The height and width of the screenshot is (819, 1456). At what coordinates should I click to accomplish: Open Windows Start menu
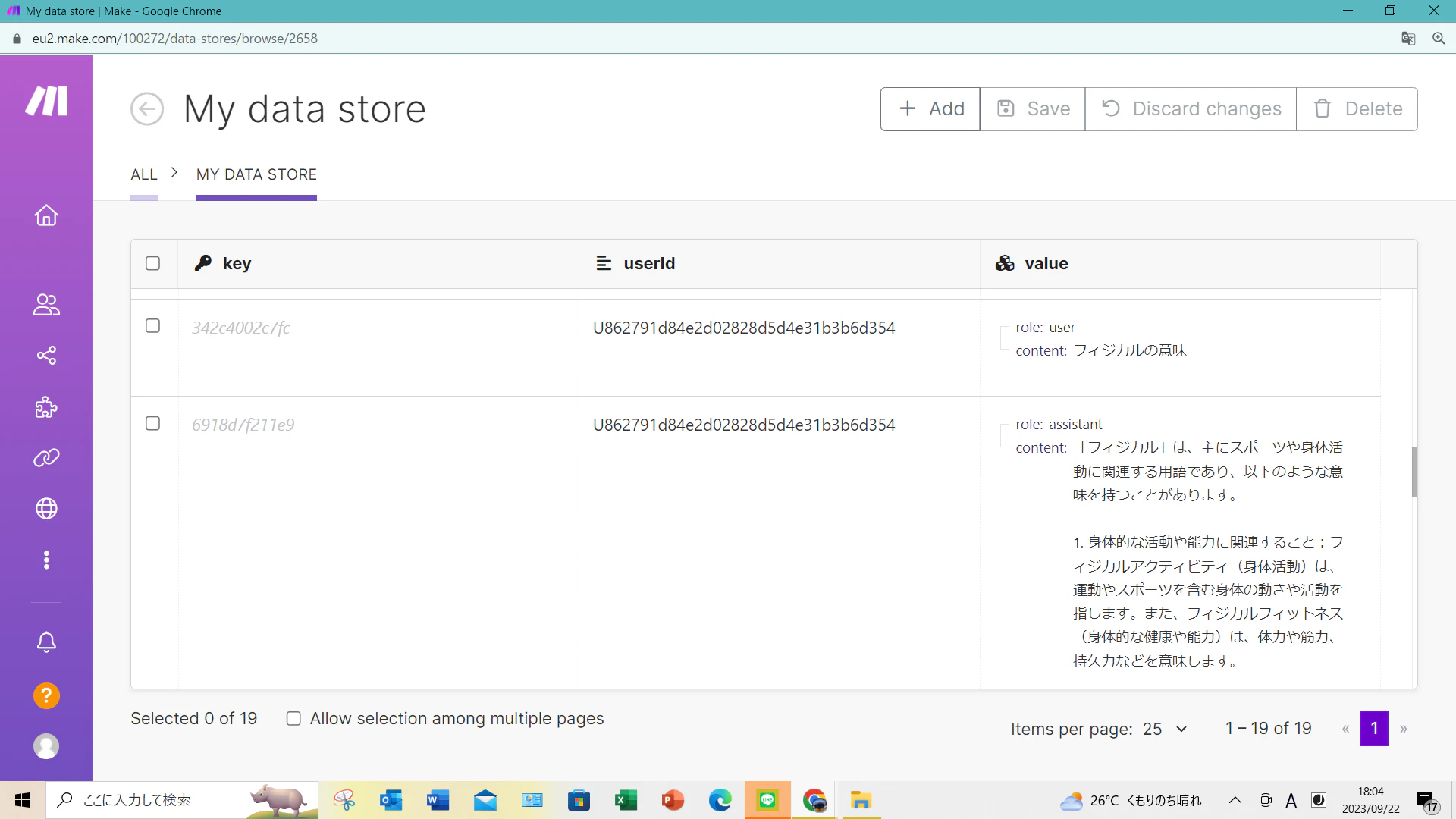click(x=23, y=800)
